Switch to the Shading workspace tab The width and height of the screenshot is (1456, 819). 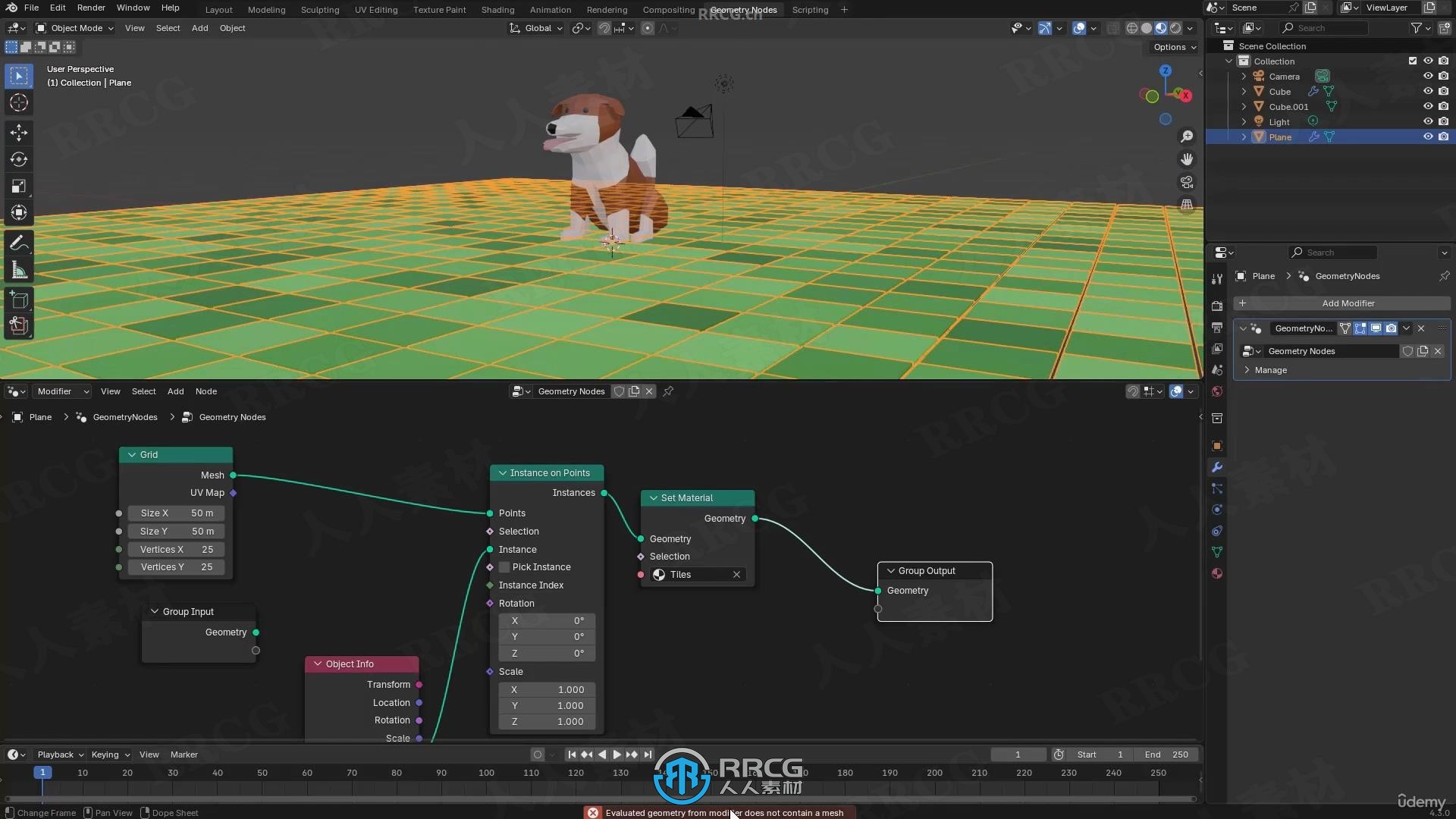click(x=497, y=10)
